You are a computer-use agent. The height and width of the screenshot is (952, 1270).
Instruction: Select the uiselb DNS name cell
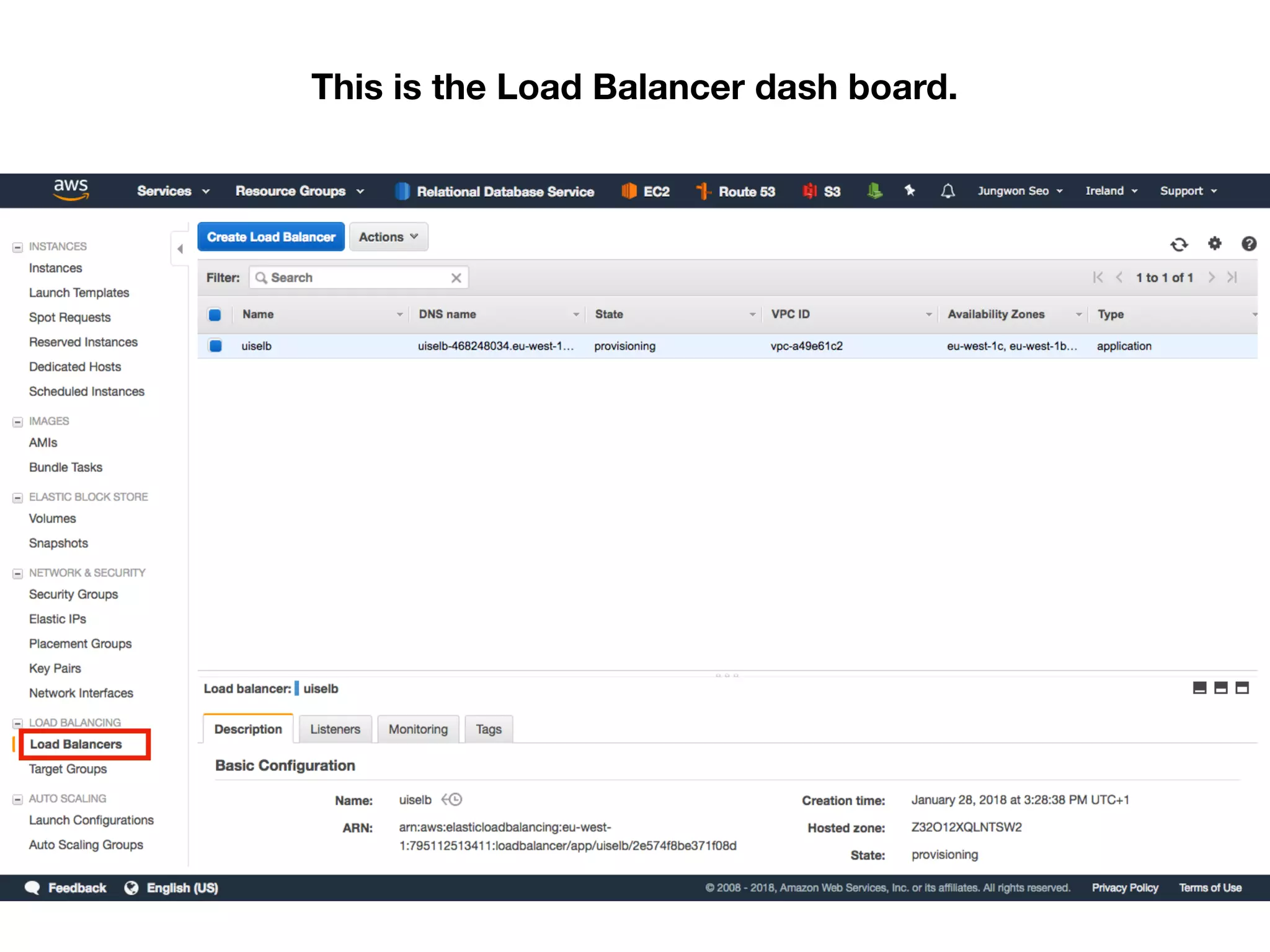pos(495,346)
